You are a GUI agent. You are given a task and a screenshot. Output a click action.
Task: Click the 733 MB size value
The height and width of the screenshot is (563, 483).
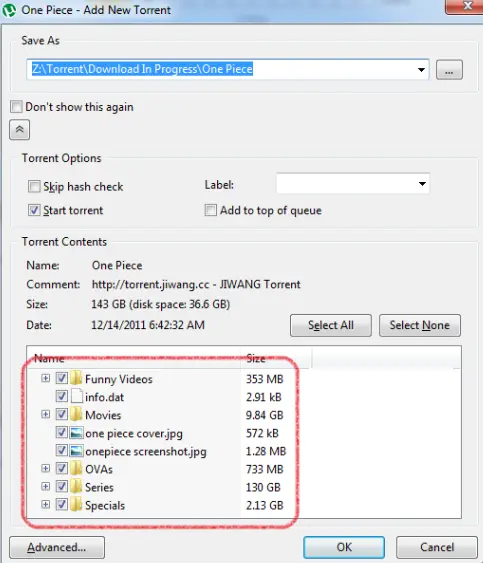pos(265,469)
